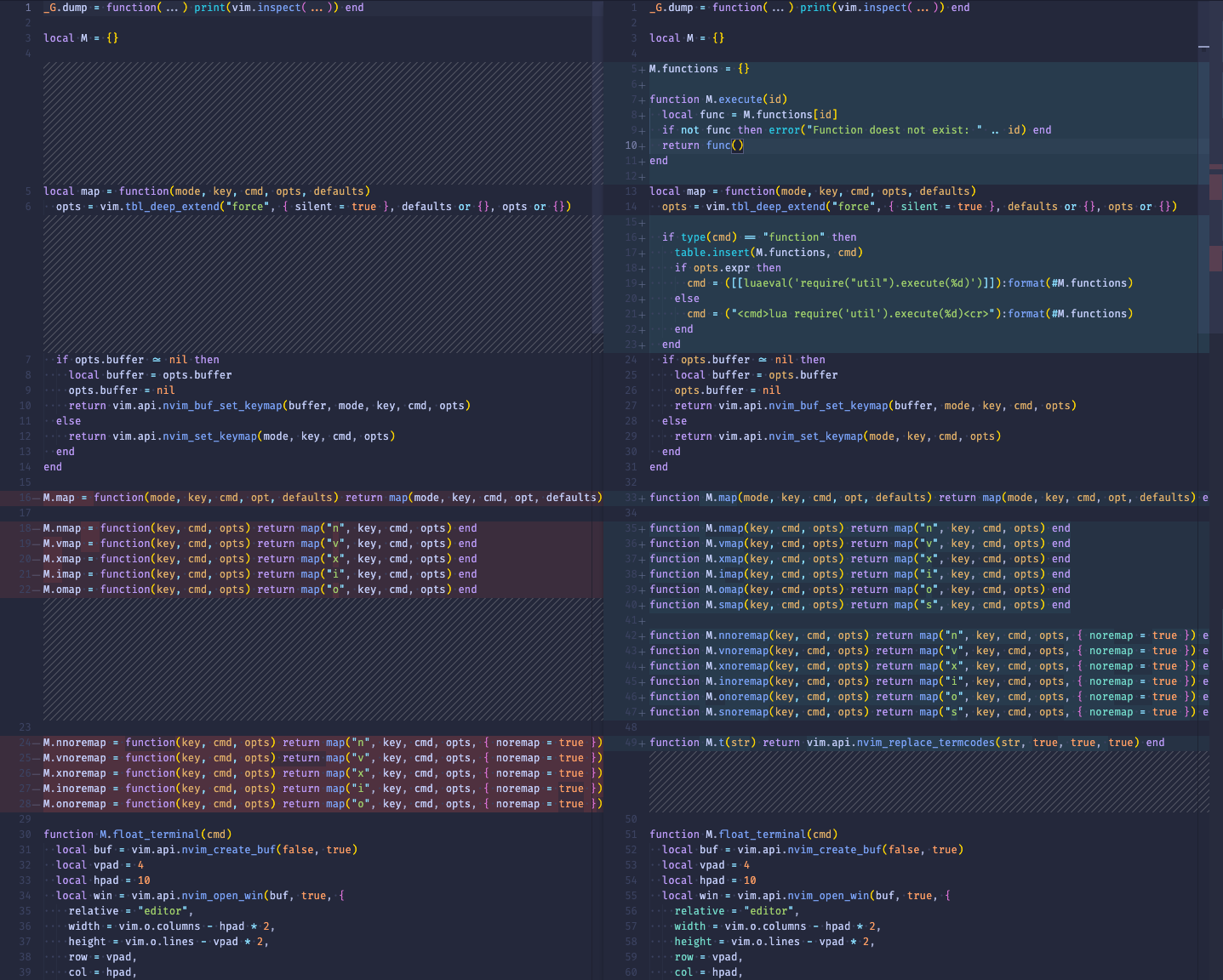This screenshot has width=1223, height=980.
Task: Click line number 10 of the 'return func()' row
Action: tap(631, 145)
